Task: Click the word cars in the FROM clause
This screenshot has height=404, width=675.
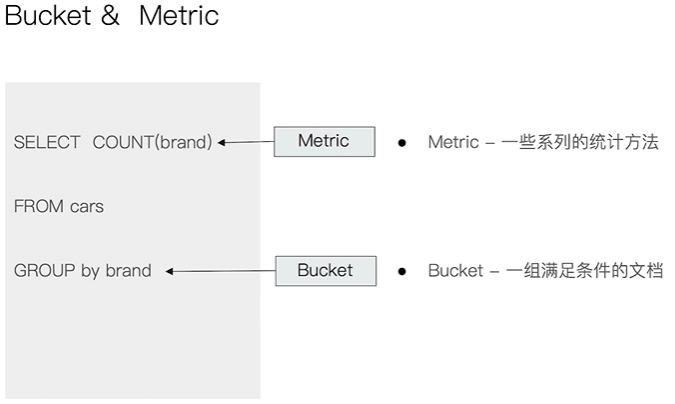Action: pos(87,207)
